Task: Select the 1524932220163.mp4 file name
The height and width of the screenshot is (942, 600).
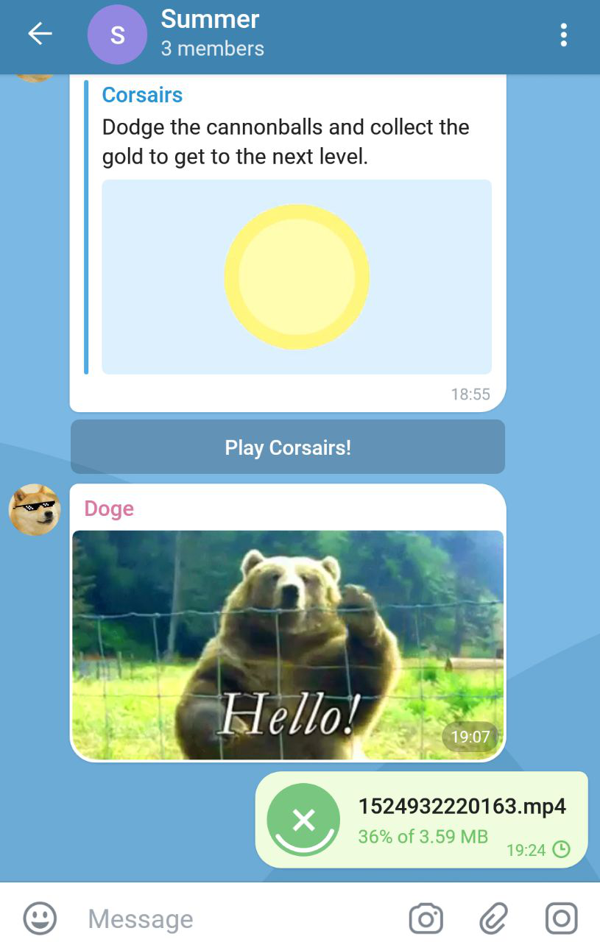Action: click(x=462, y=806)
